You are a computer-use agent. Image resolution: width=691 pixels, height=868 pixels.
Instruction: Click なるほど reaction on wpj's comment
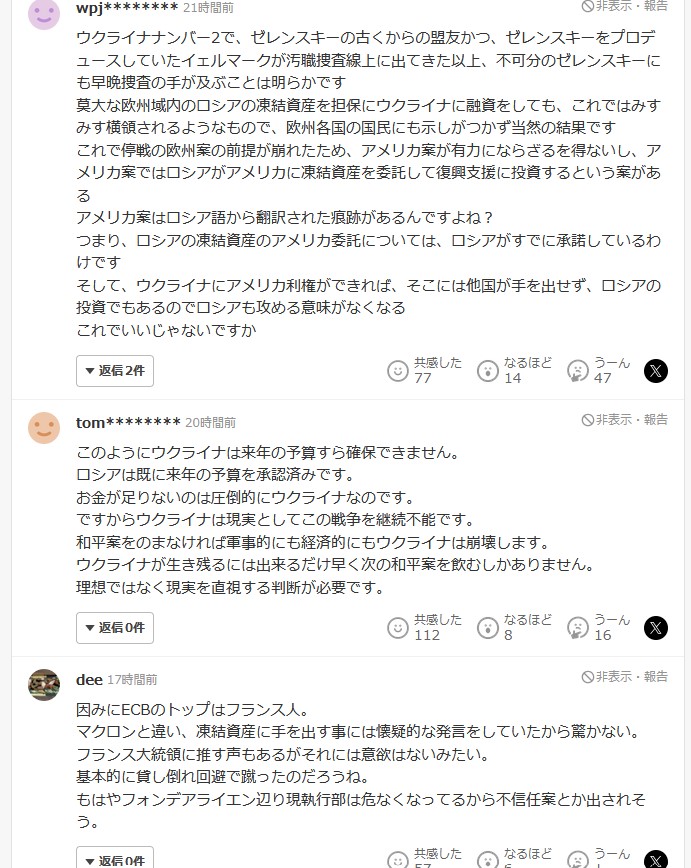coord(488,371)
